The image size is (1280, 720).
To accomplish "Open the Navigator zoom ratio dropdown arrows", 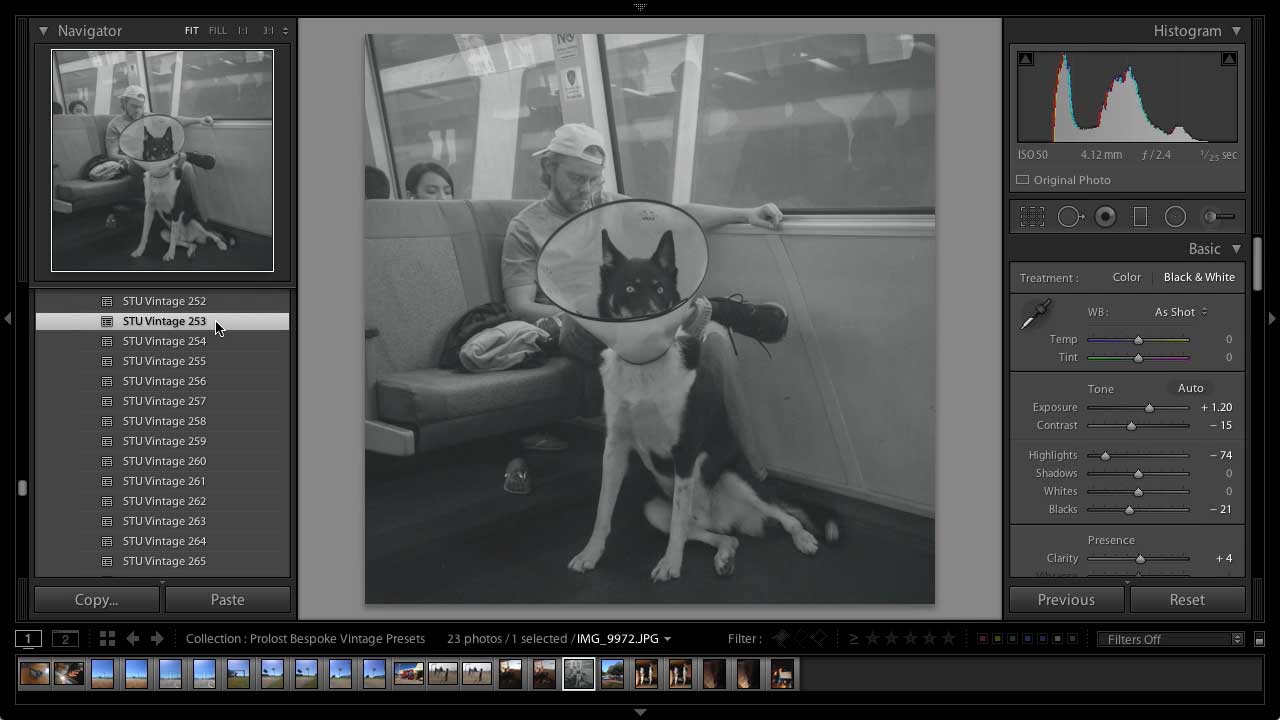I will (x=285, y=31).
